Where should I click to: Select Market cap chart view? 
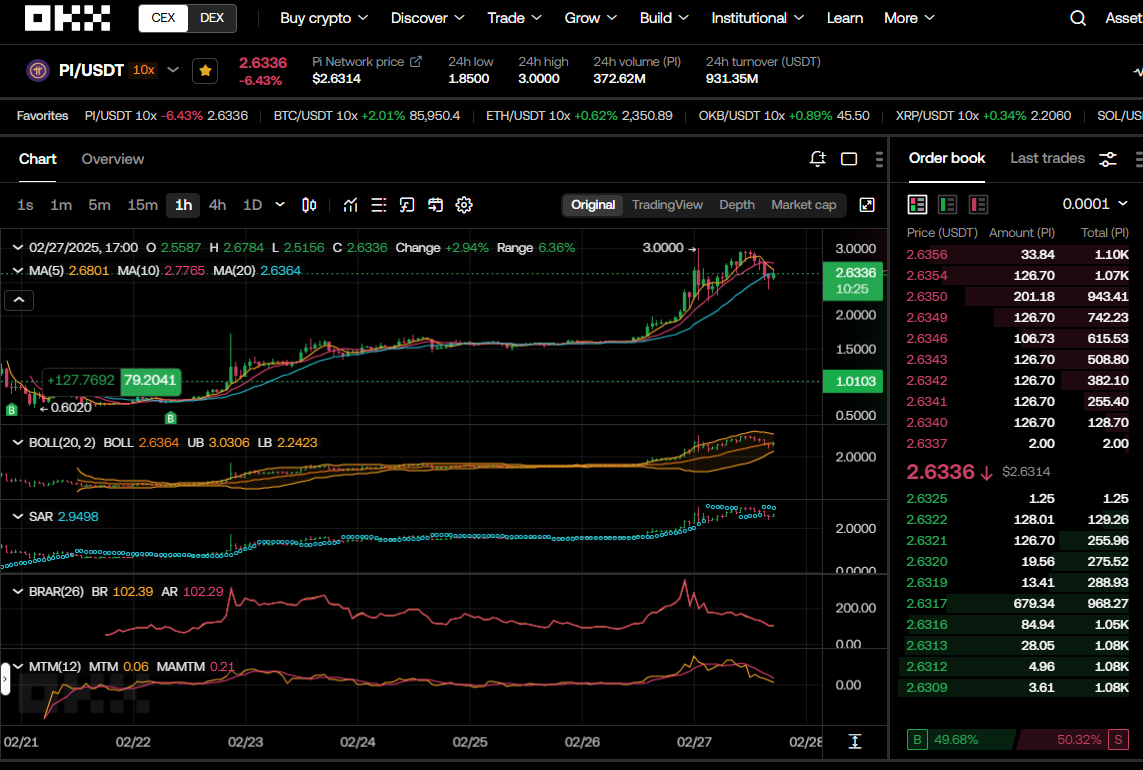[803, 205]
